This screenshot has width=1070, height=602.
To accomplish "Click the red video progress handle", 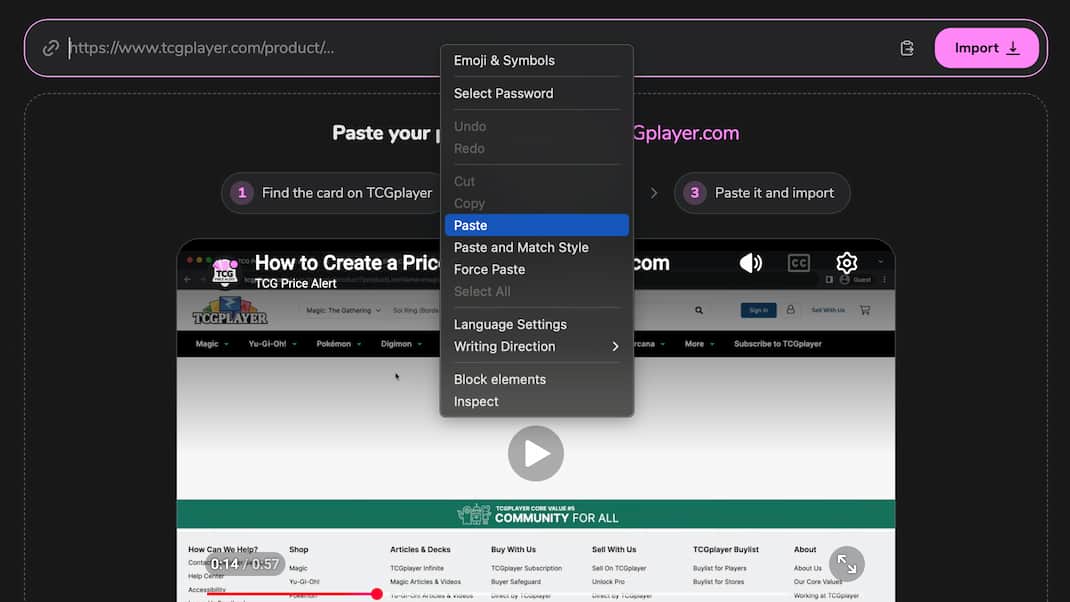I will point(377,594).
